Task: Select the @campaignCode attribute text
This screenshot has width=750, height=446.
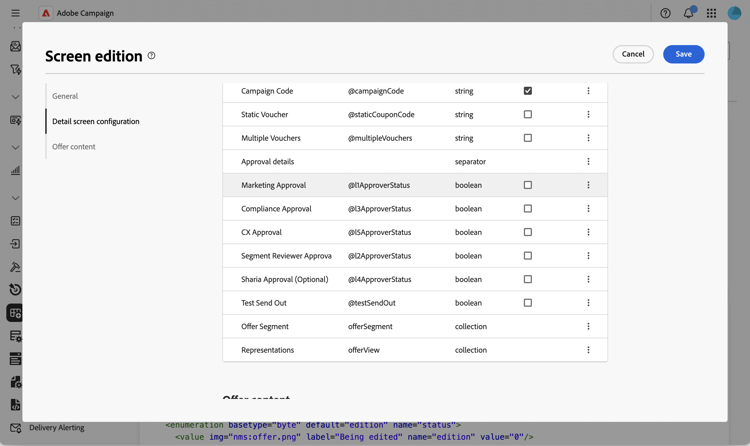Action: [376, 91]
